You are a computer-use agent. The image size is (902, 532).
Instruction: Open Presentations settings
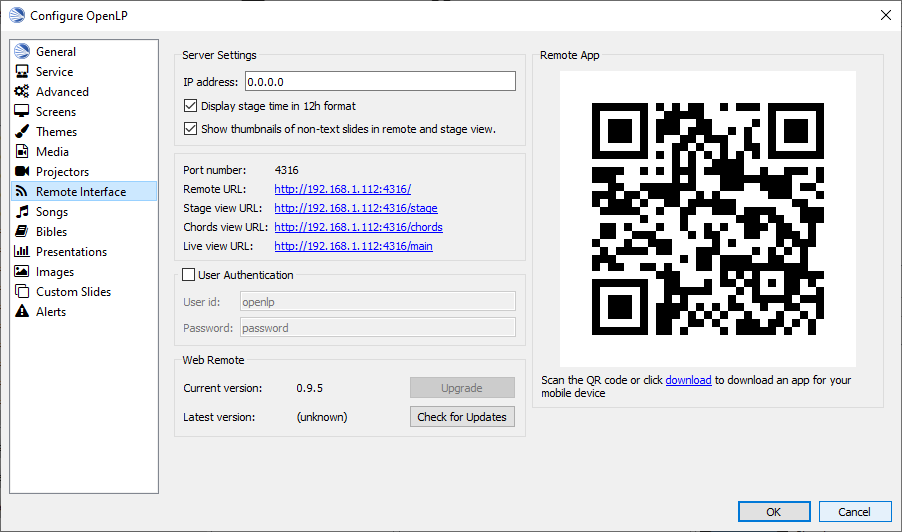tap(84, 251)
